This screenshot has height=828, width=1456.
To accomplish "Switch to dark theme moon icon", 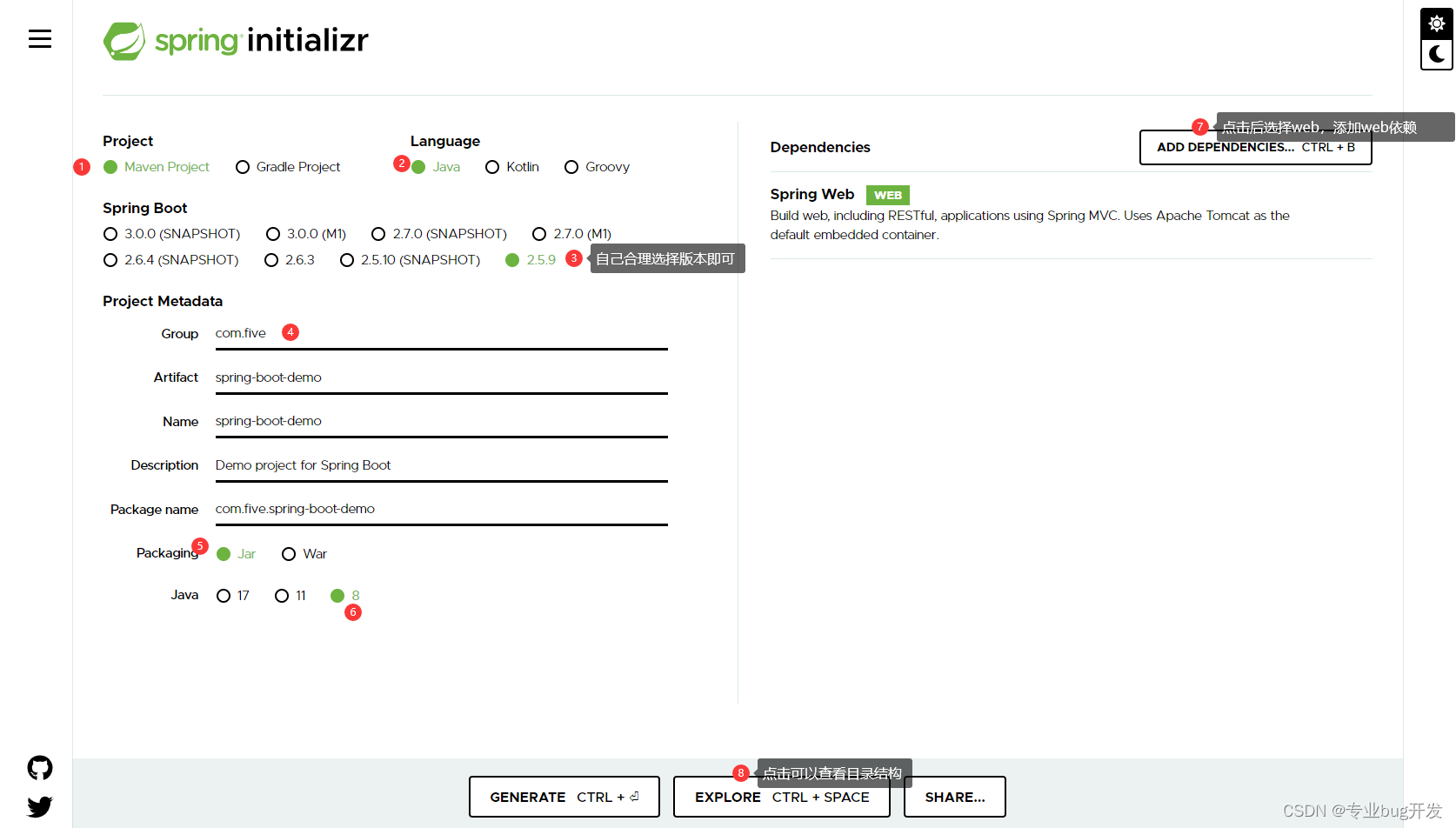I will pos(1437,54).
